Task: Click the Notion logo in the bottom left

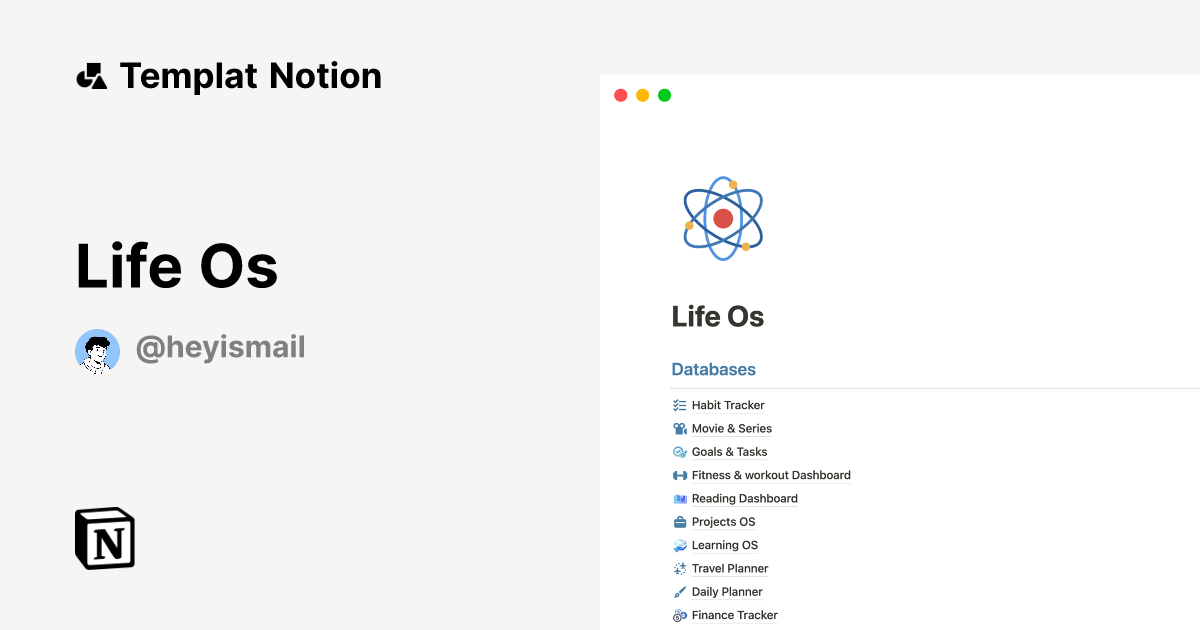Action: [104, 538]
